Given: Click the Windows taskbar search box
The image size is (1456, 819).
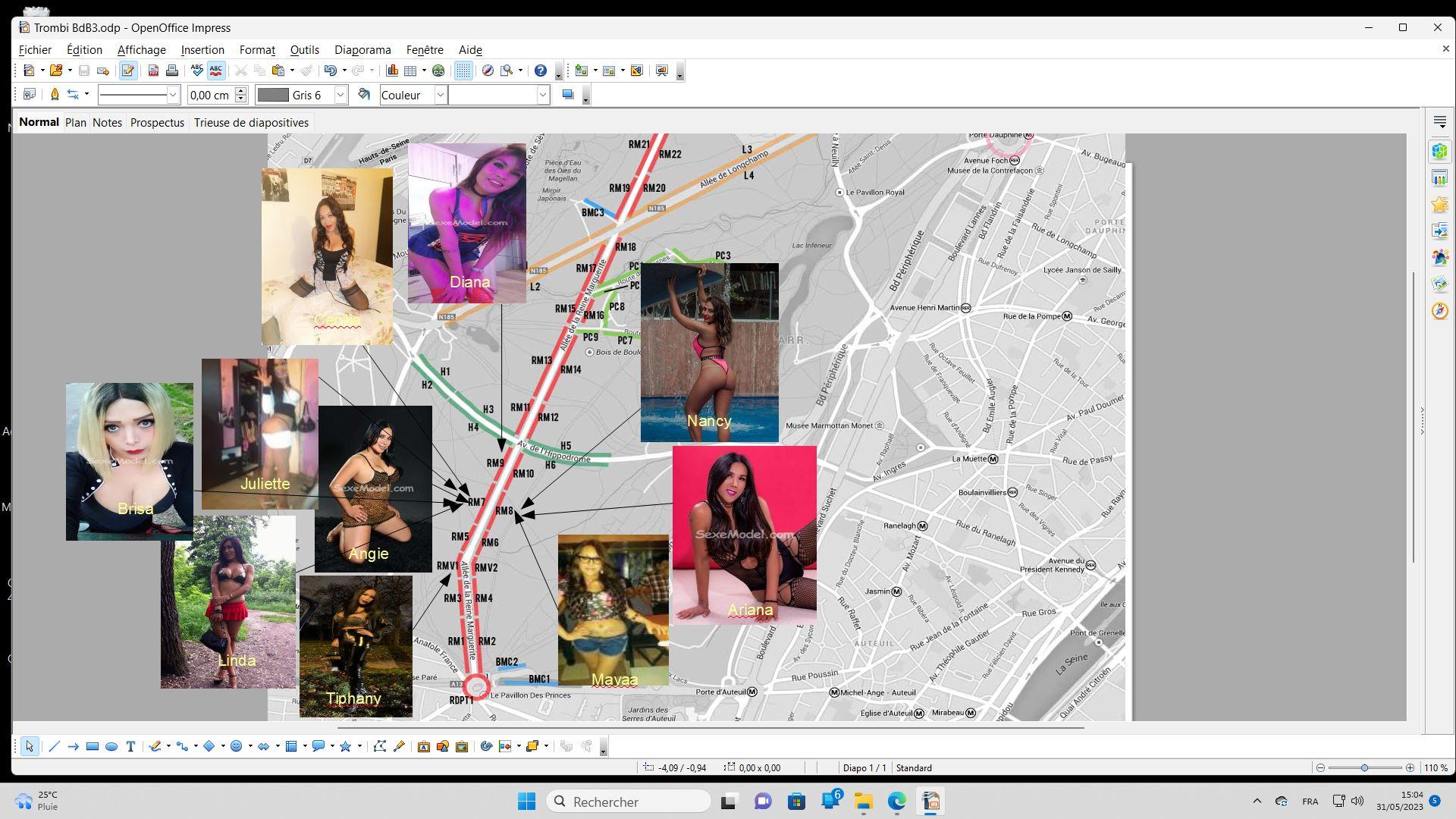Looking at the screenshot, I should coord(628,802).
